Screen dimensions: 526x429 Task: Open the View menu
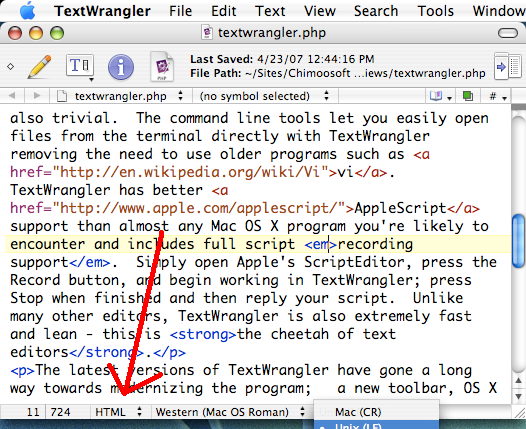pyautogui.click(x=320, y=11)
